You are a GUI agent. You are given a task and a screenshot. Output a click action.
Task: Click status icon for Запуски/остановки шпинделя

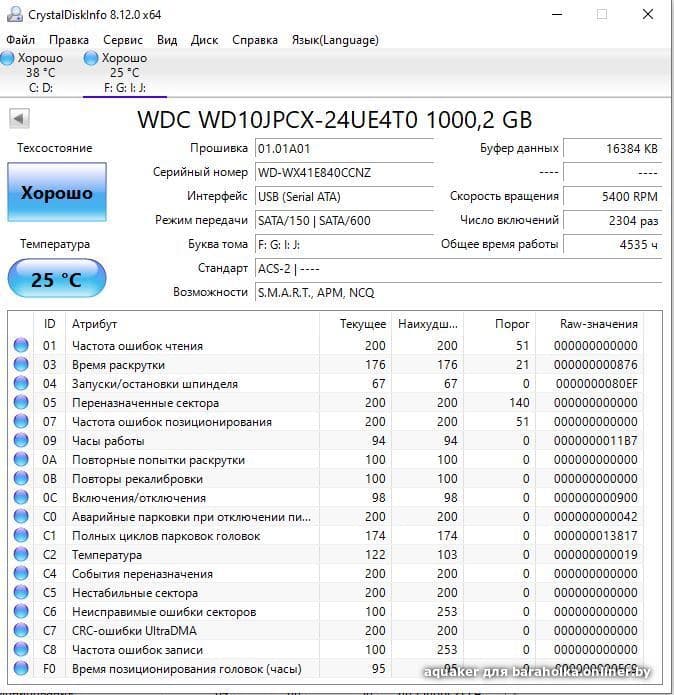point(21,383)
